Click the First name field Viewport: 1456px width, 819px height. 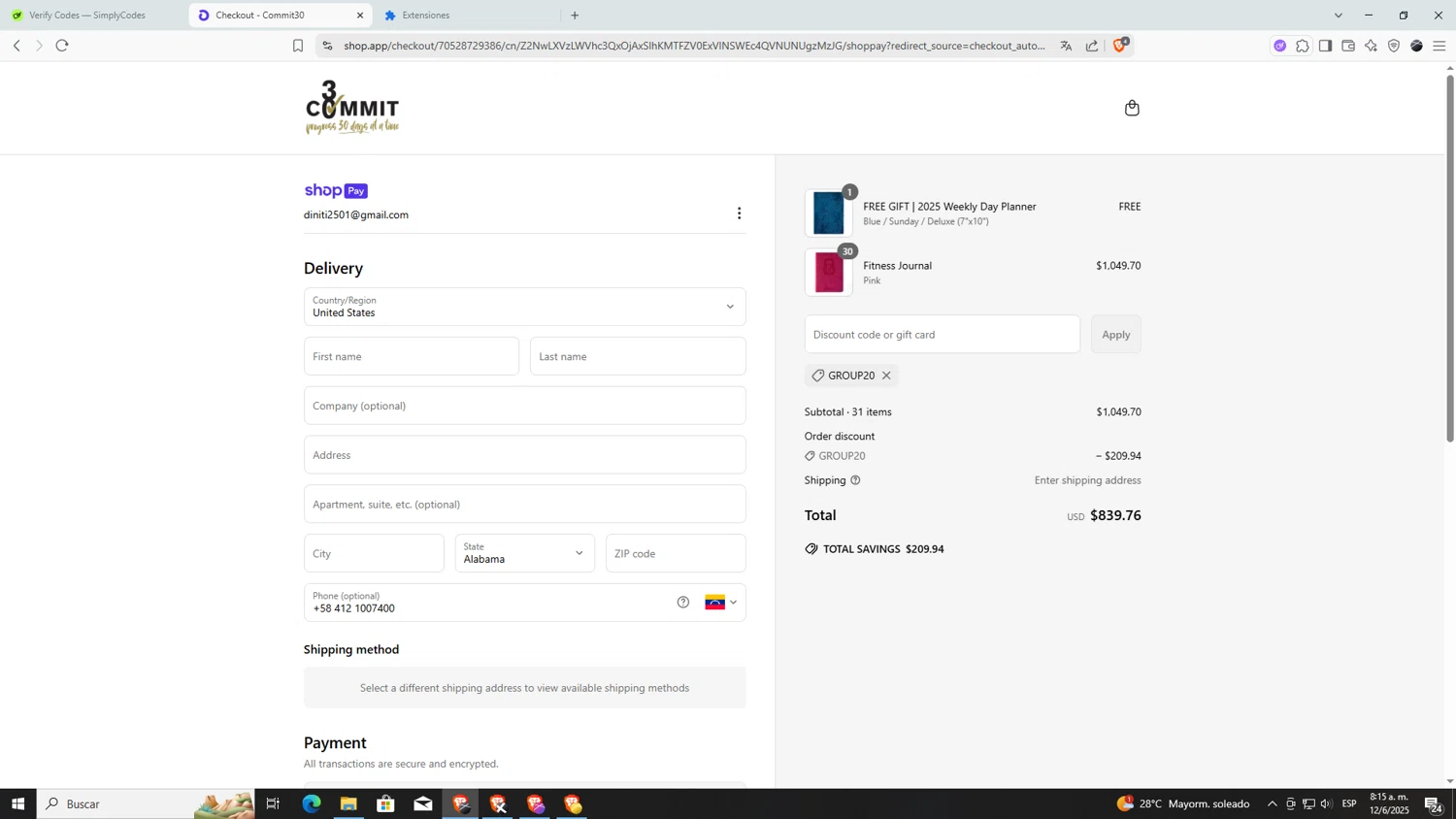click(412, 356)
